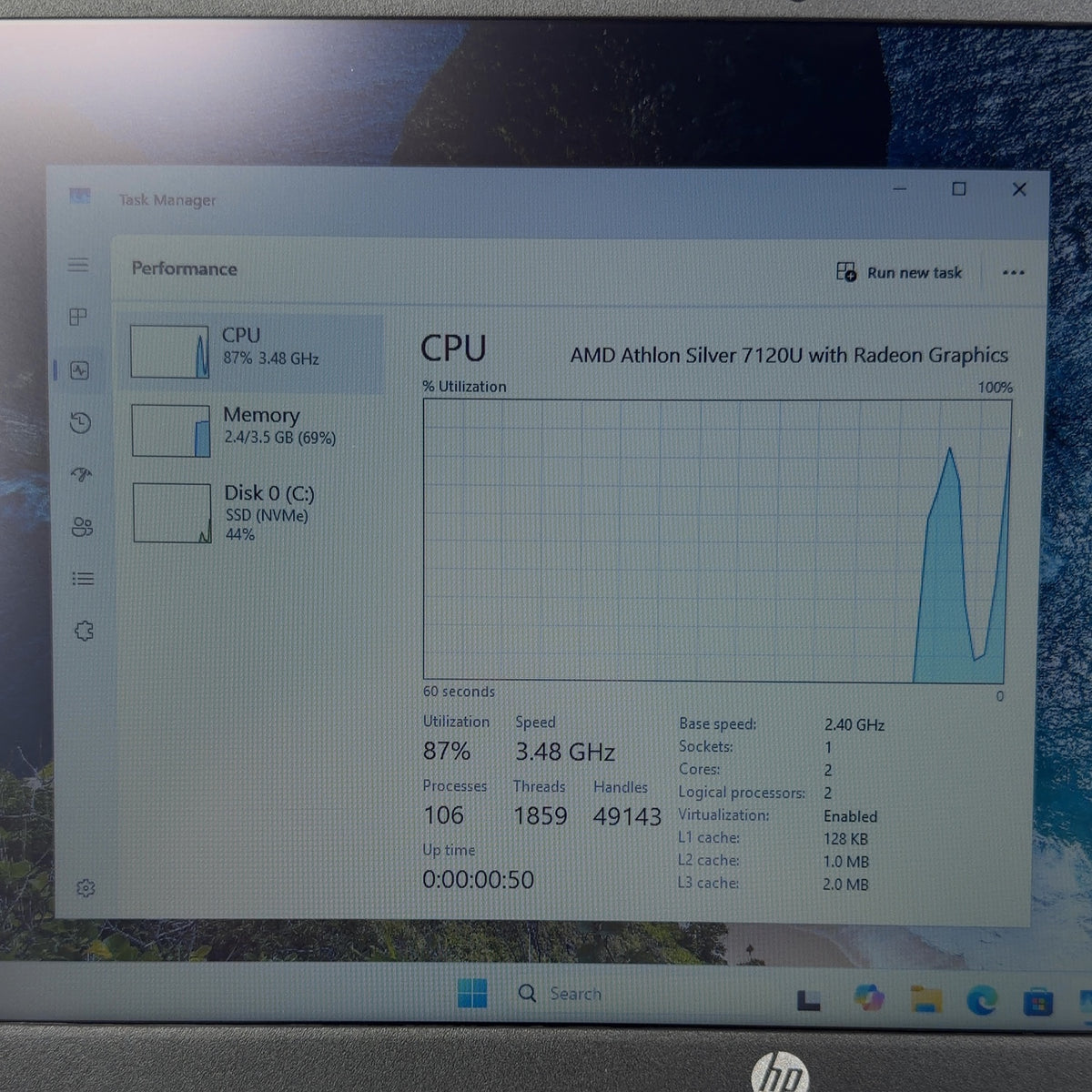
Task: Open the Task Manager navigation hamburger menu
Action: click(x=78, y=265)
